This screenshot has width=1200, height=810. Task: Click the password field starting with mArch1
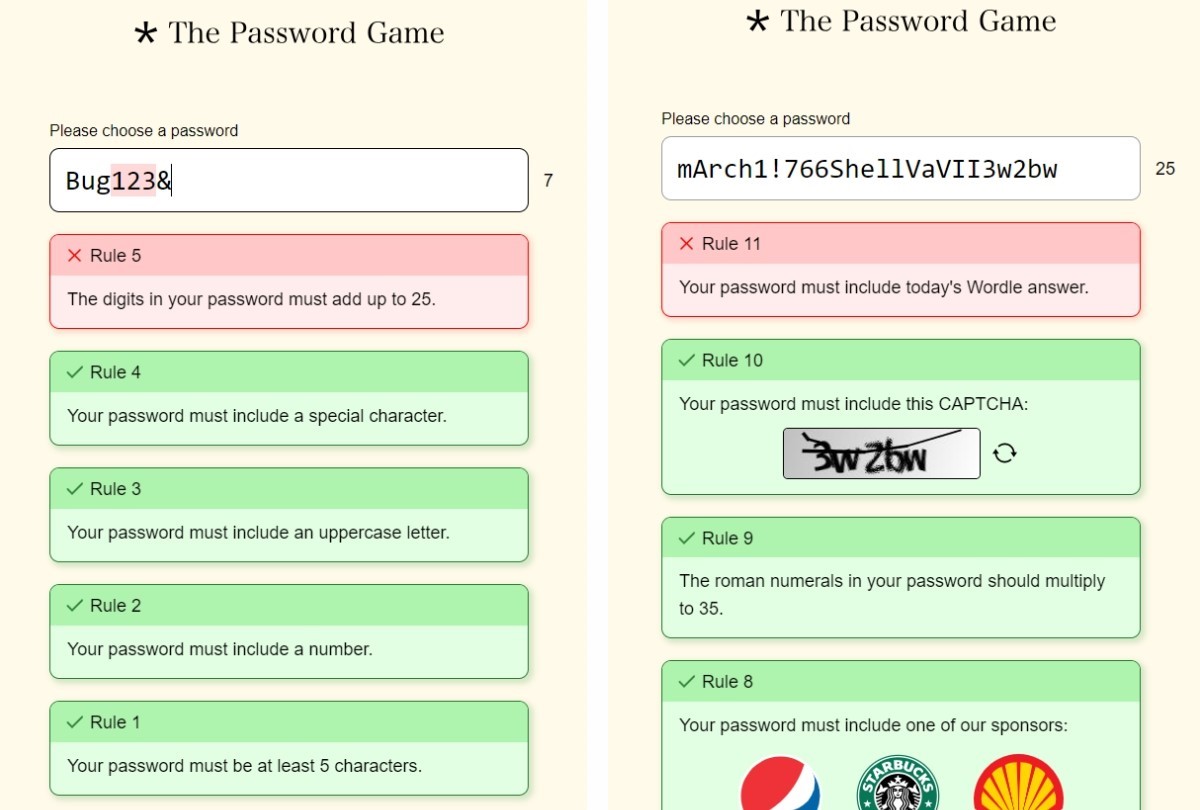(x=900, y=169)
